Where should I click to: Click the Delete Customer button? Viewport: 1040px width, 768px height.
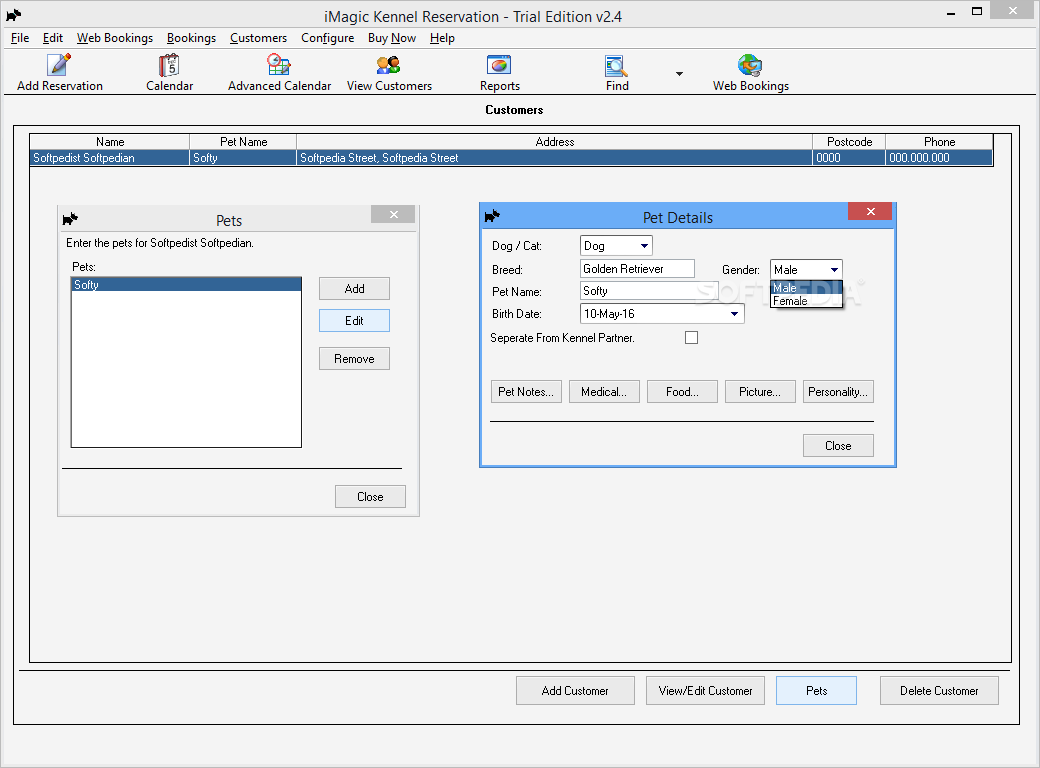point(939,690)
